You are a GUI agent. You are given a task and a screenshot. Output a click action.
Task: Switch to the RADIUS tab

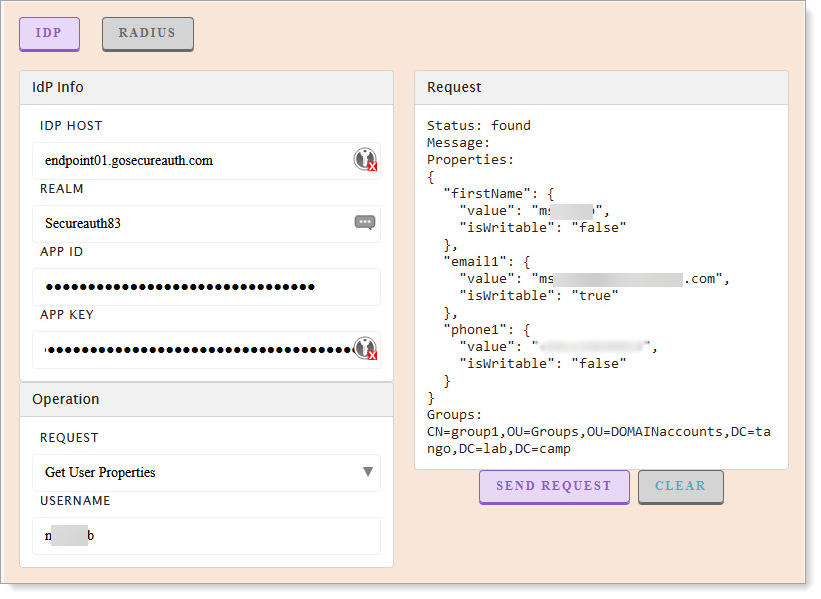coord(147,33)
